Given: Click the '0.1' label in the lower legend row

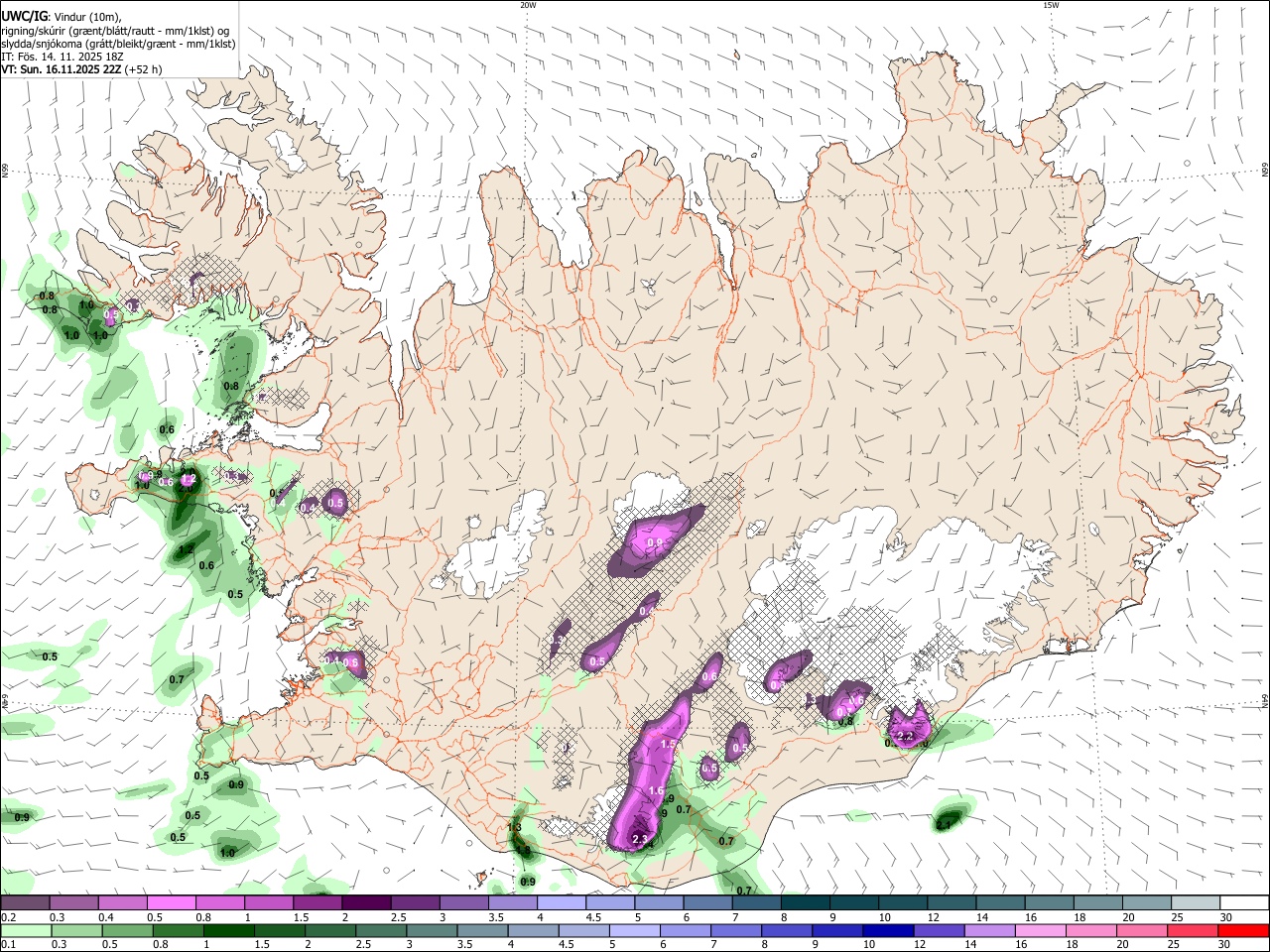Looking at the screenshot, I should pos(9,944).
